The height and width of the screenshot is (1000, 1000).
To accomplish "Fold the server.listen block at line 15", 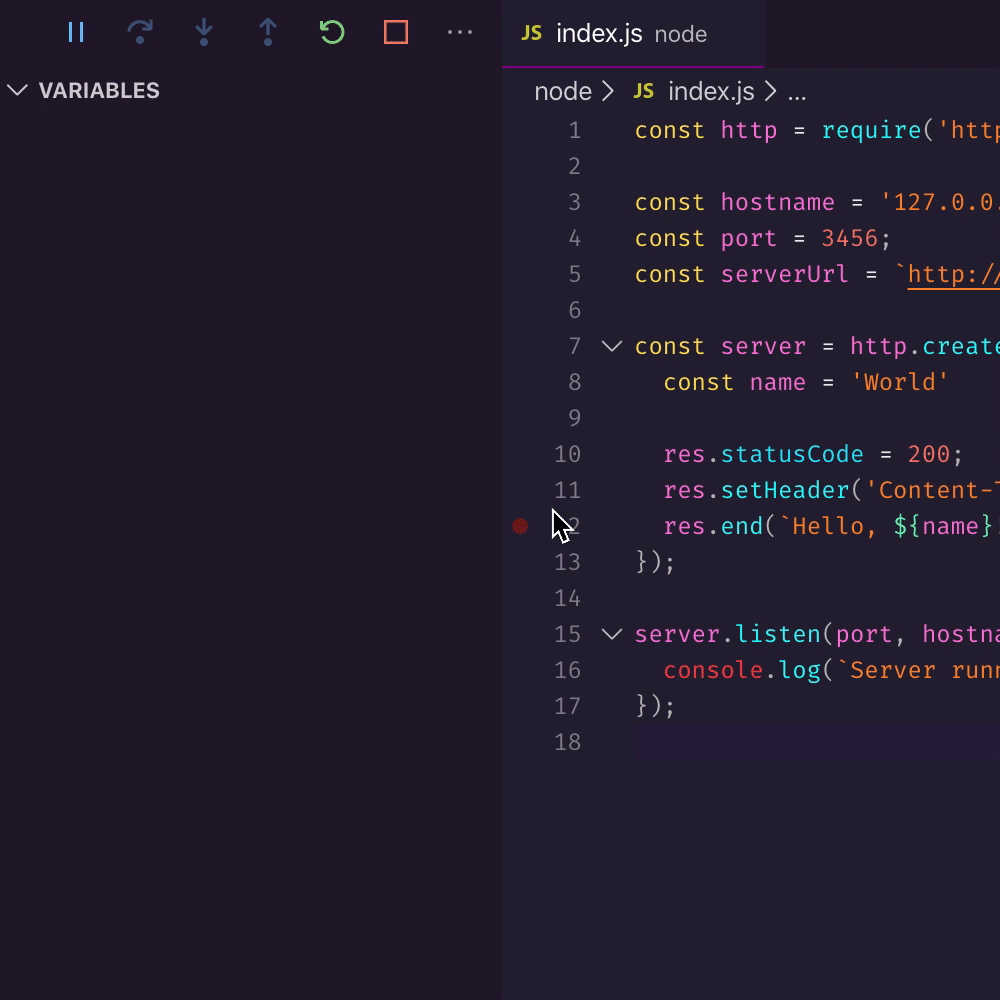I will pos(611,633).
